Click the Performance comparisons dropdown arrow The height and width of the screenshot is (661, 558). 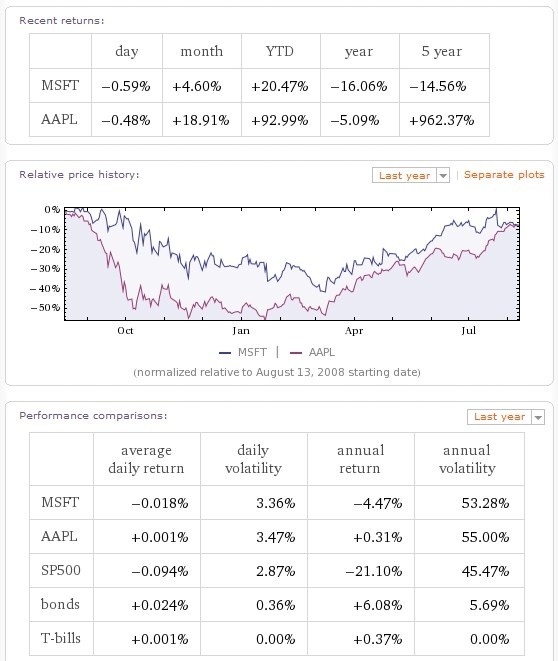[538, 417]
